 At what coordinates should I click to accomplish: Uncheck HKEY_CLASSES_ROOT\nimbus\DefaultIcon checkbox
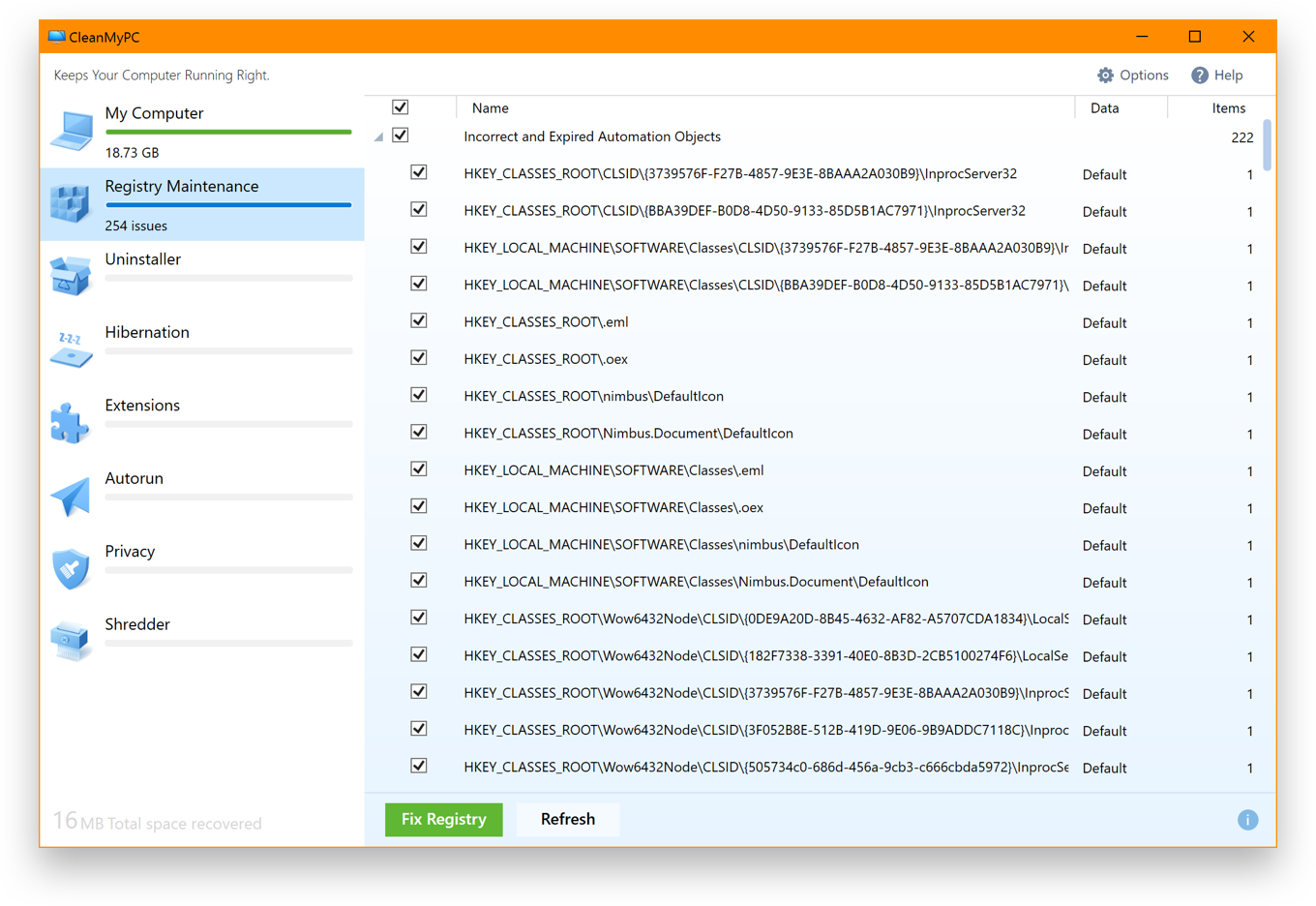(419, 395)
